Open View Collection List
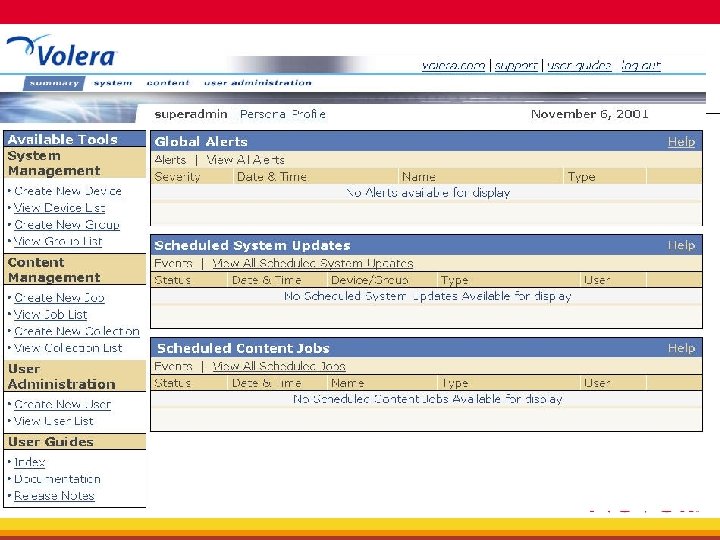The height and width of the screenshot is (540, 720). pyautogui.click(x=68, y=348)
